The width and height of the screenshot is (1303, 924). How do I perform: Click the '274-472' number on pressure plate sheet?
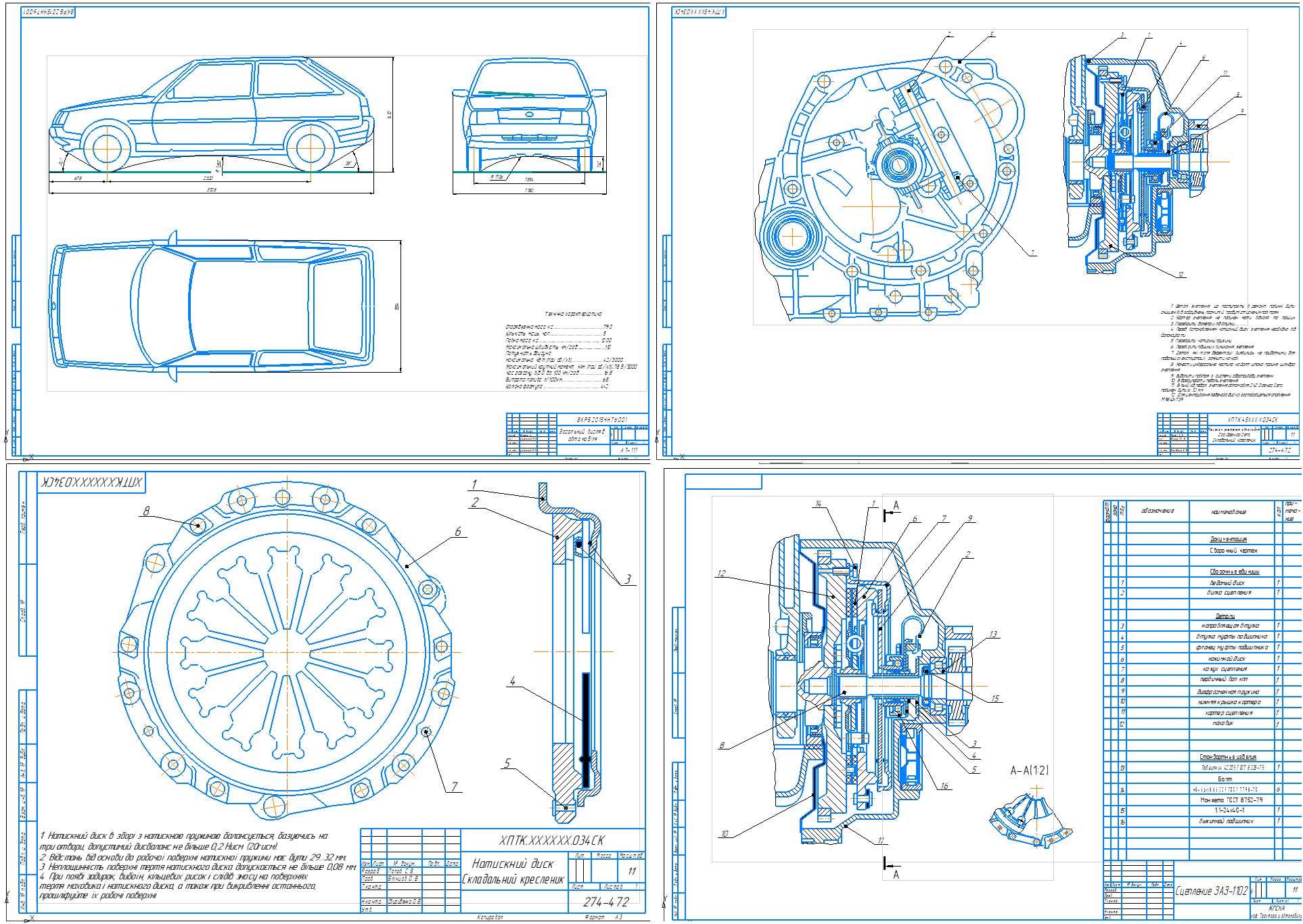pos(606,902)
